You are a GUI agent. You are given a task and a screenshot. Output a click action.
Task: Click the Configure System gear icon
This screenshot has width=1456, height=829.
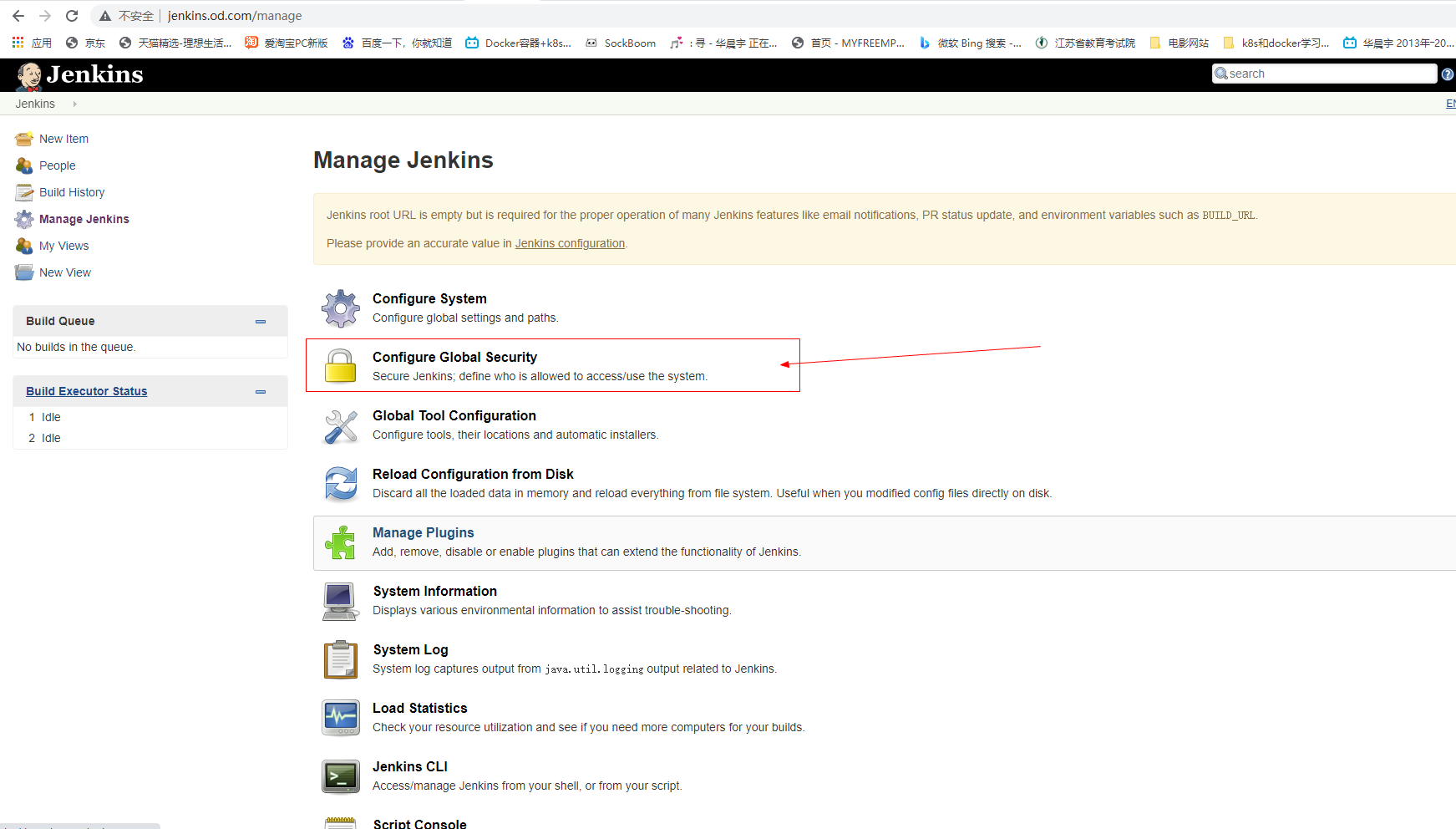pos(341,308)
